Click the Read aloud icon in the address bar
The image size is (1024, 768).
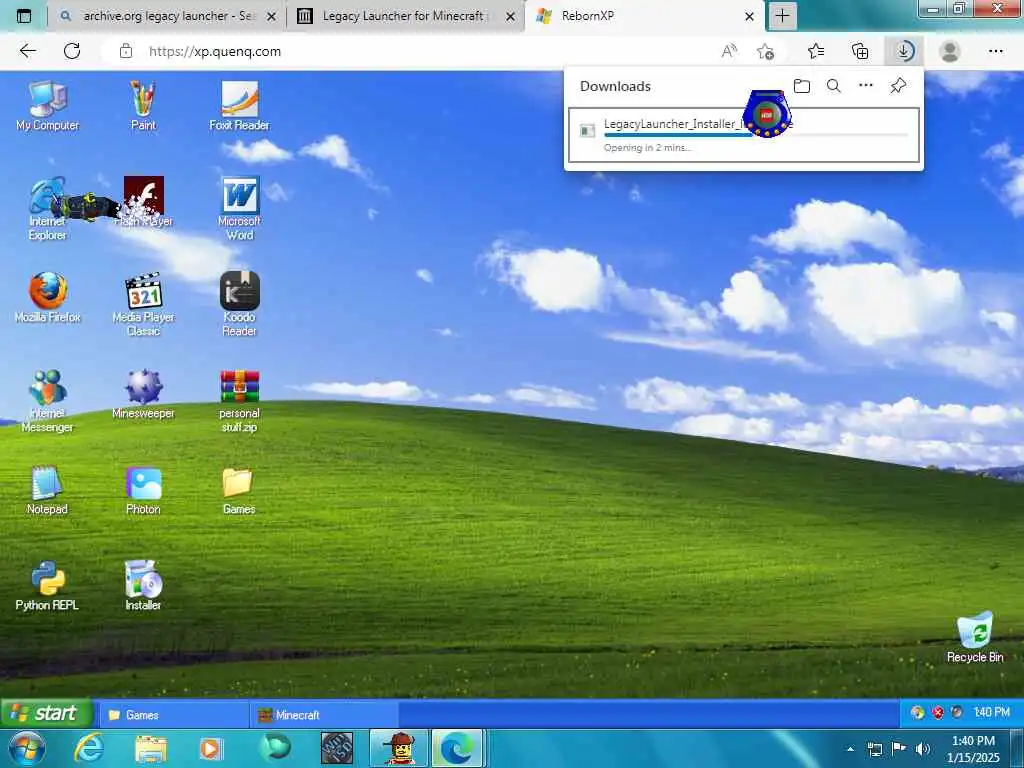[x=729, y=51]
